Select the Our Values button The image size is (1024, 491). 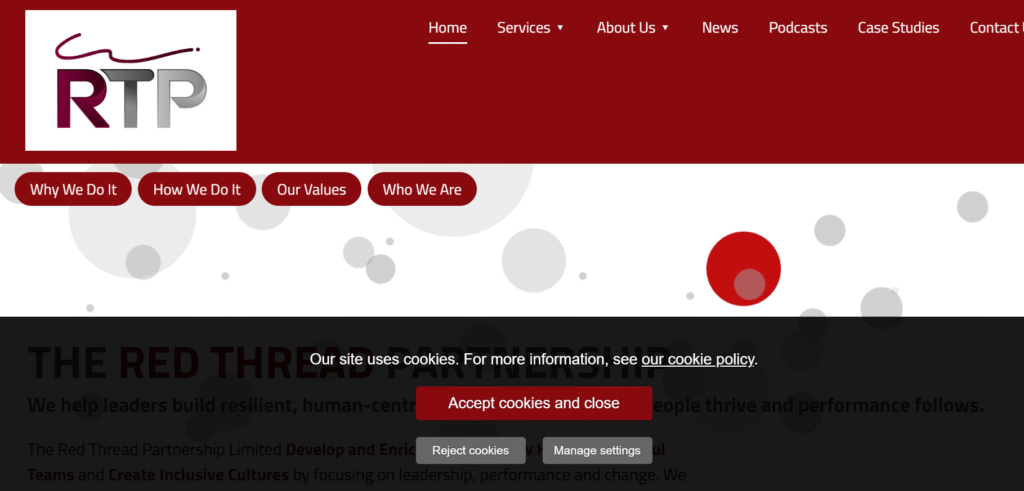312,189
